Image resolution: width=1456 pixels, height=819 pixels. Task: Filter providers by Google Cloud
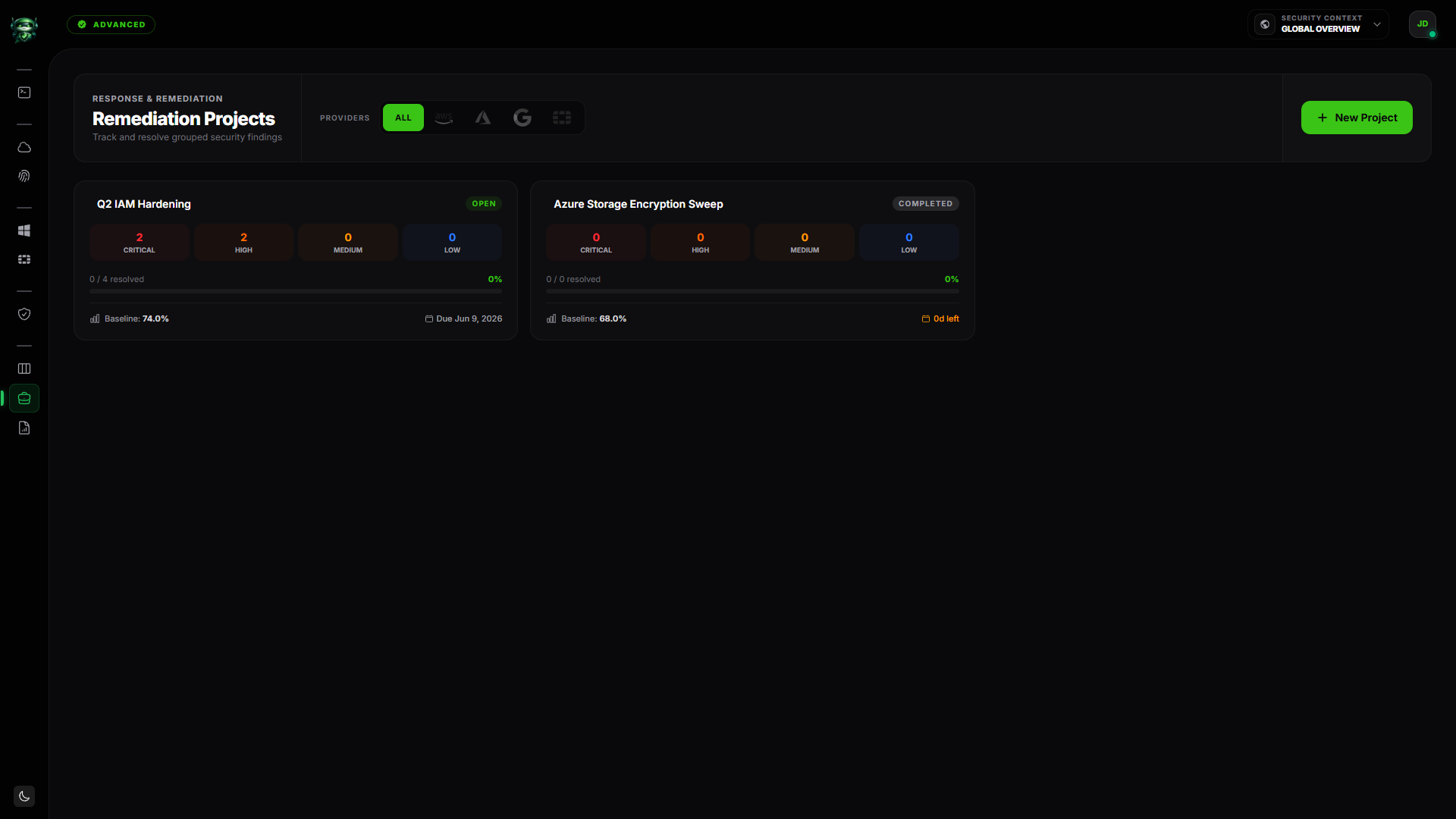coord(522,118)
